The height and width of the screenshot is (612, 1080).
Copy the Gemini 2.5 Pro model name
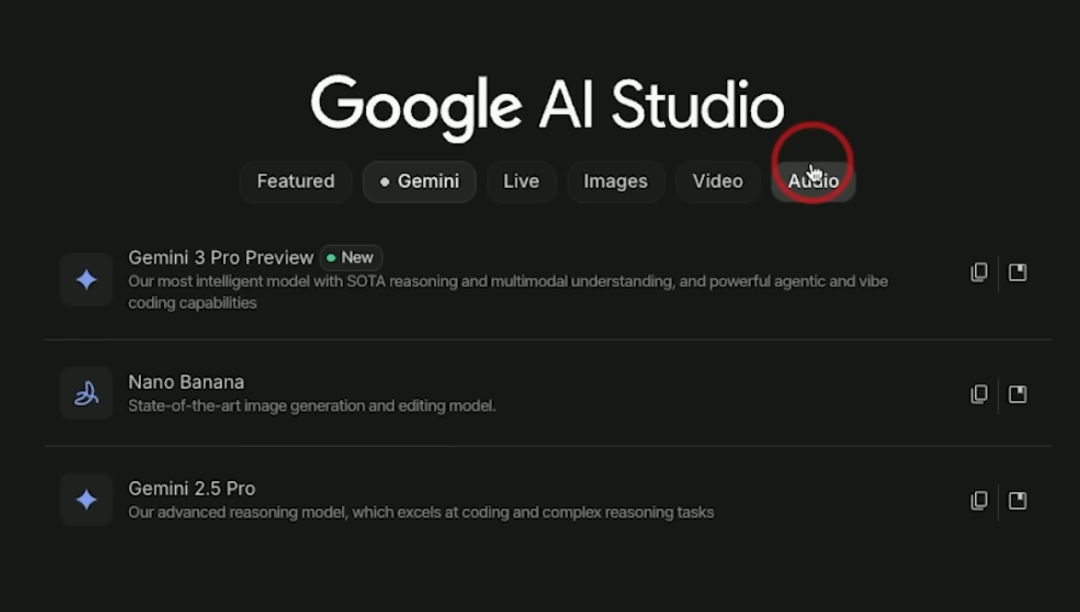(979, 501)
